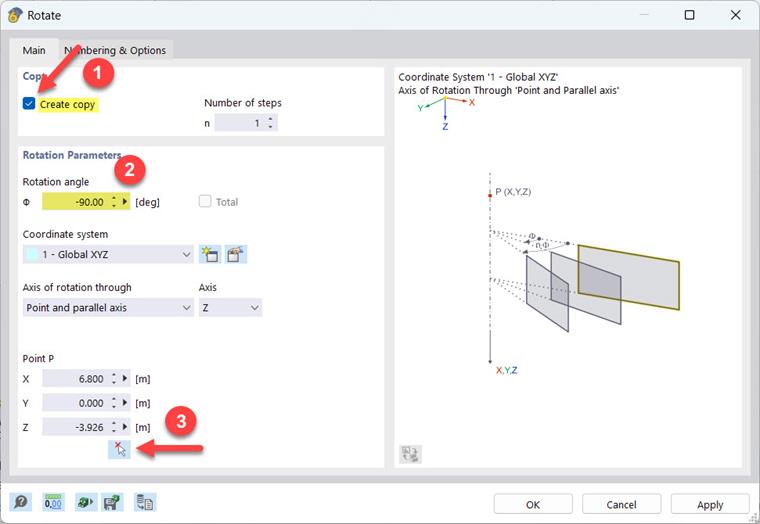Confirm with the OK button
The width and height of the screenshot is (760, 524).
(x=533, y=504)
